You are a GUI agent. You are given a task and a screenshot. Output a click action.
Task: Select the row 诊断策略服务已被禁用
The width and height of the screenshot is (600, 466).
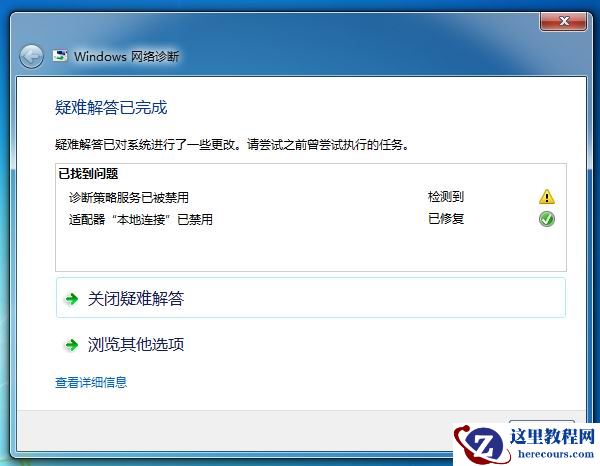click(x=311, y=197)
